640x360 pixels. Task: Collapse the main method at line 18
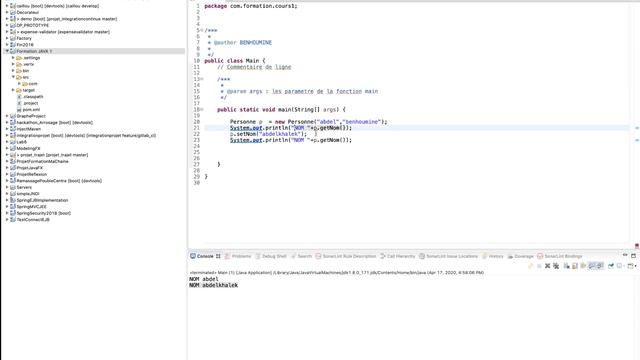(202, 109)
